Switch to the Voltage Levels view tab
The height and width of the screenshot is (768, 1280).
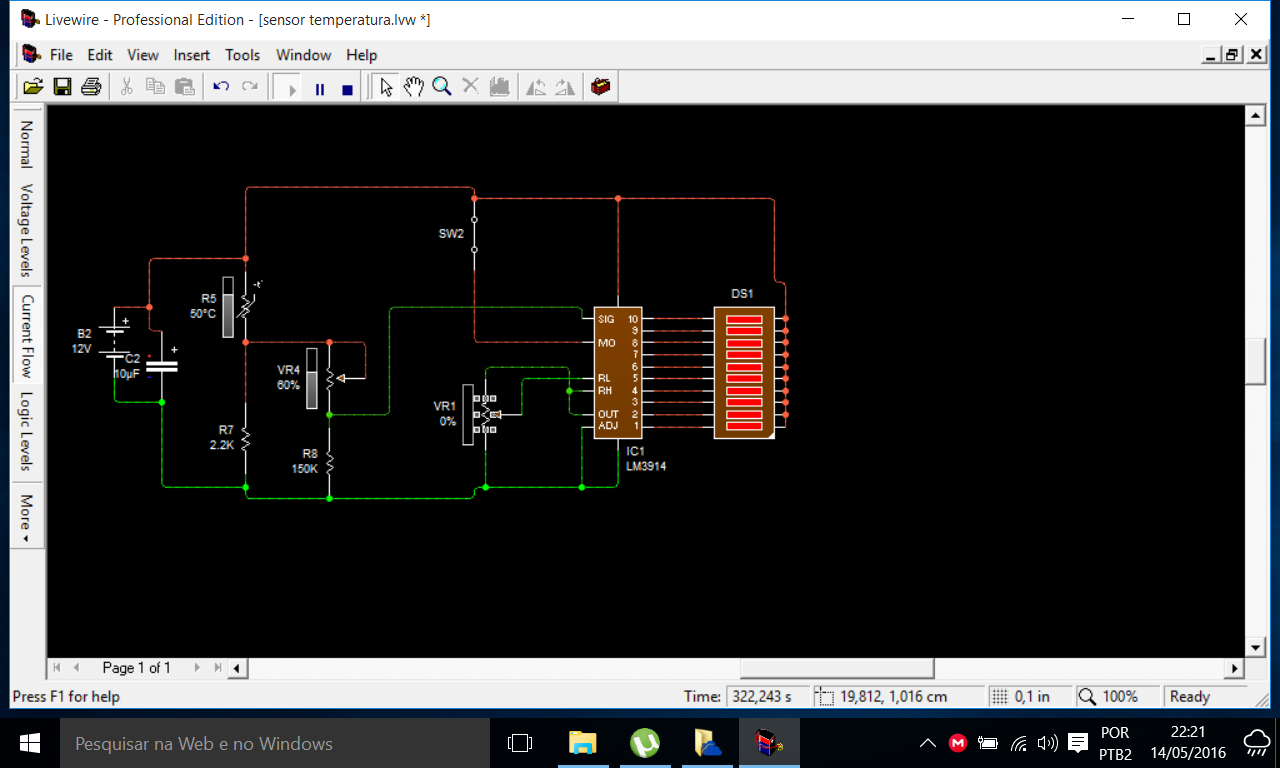pos(26,230)
